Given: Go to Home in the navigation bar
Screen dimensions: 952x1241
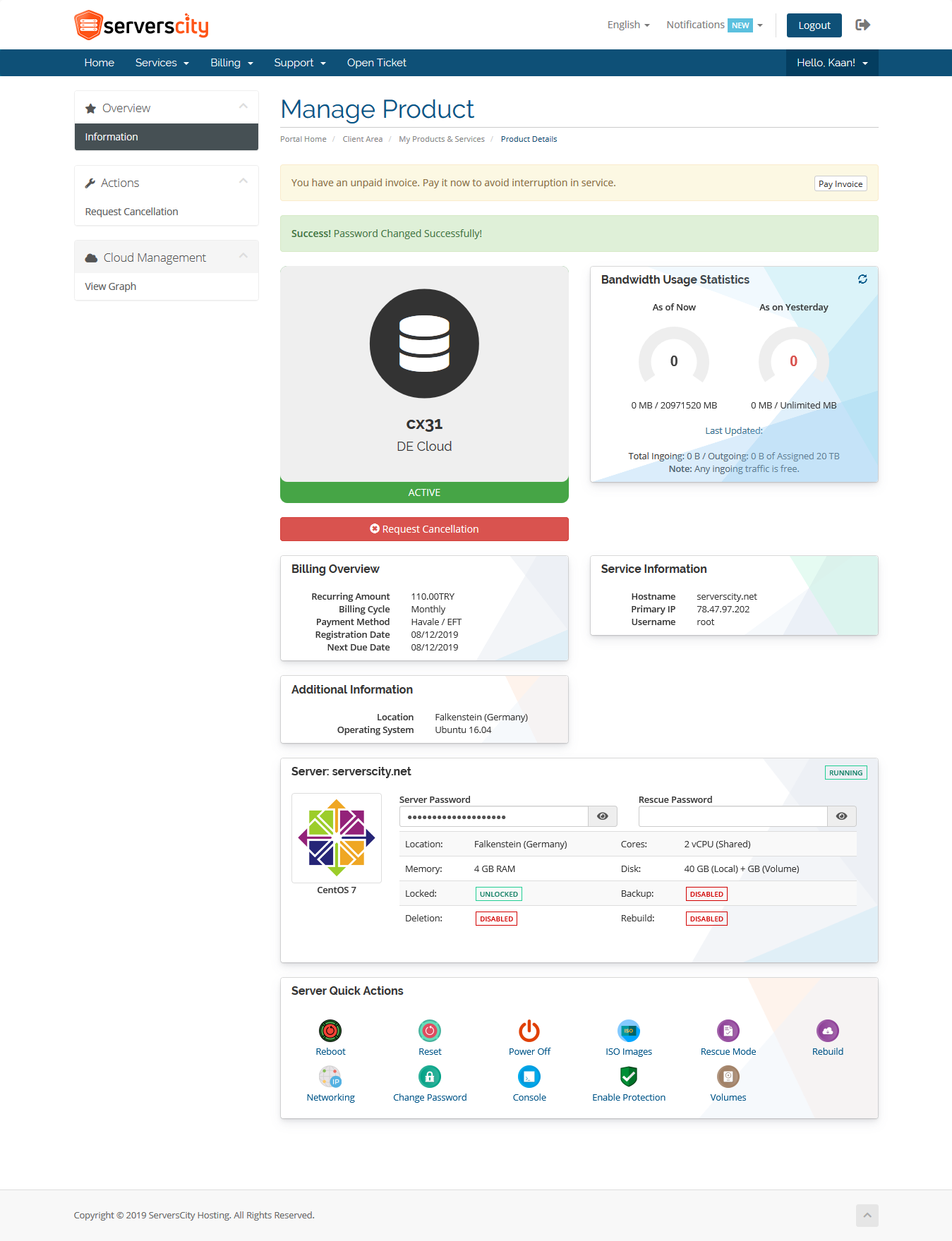Looking at the screenshot, I should (100, 63).
